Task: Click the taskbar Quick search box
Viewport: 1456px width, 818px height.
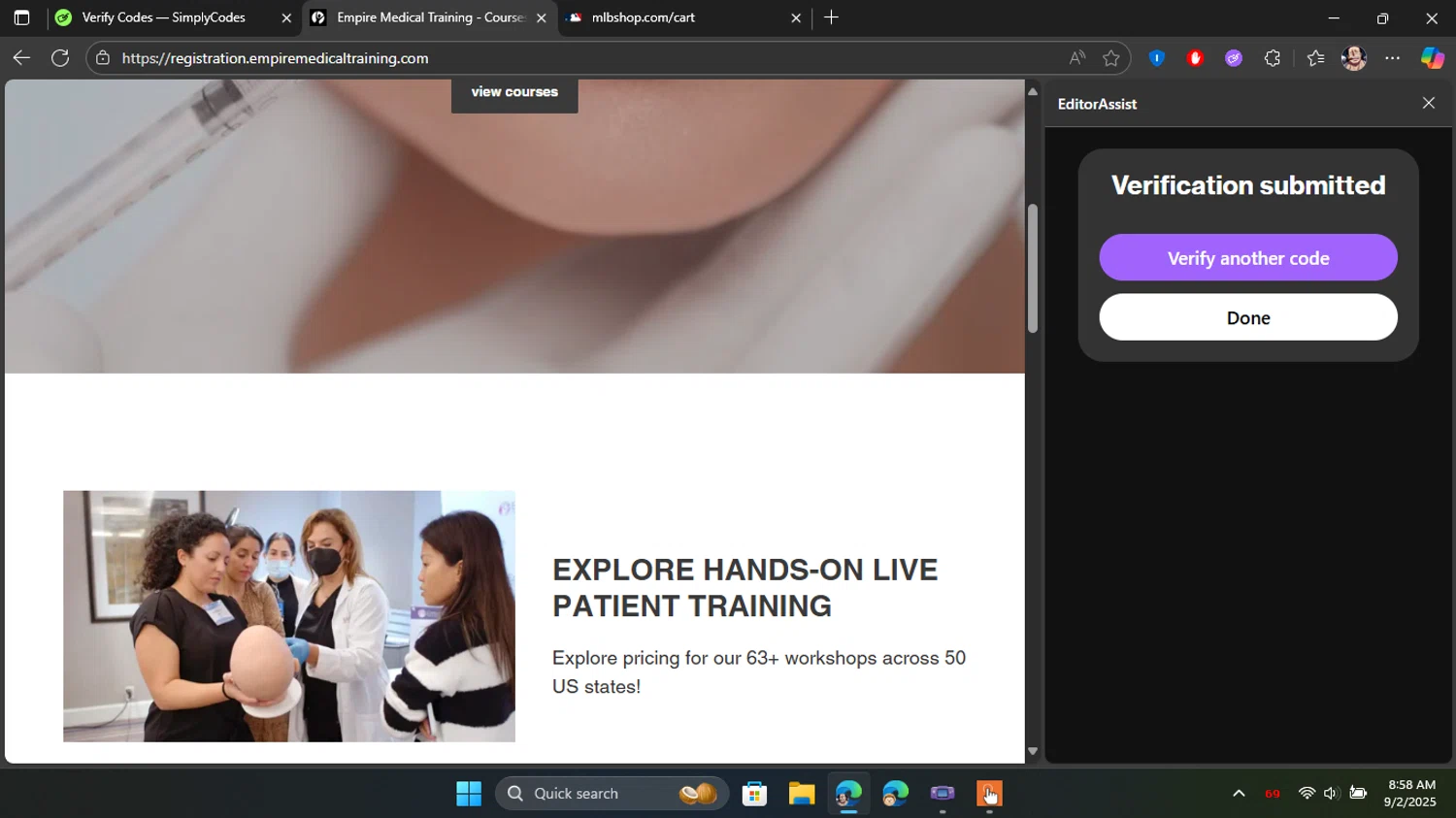Action: pyautogui.click(x=612, y=794)
